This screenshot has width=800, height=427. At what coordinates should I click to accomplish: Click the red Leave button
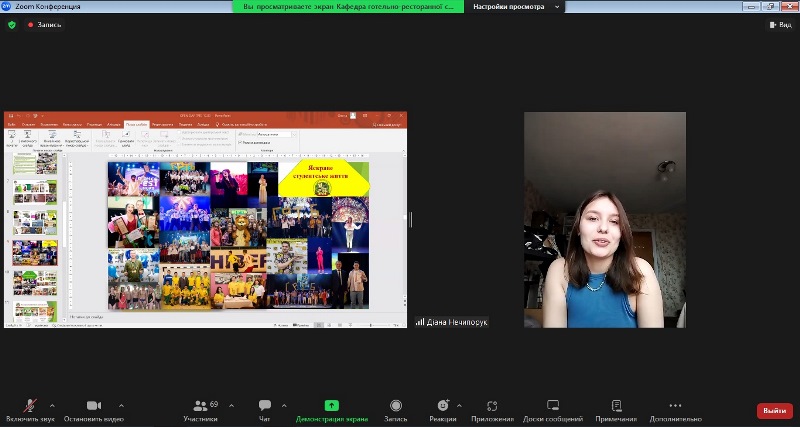(x=774, y=410)
